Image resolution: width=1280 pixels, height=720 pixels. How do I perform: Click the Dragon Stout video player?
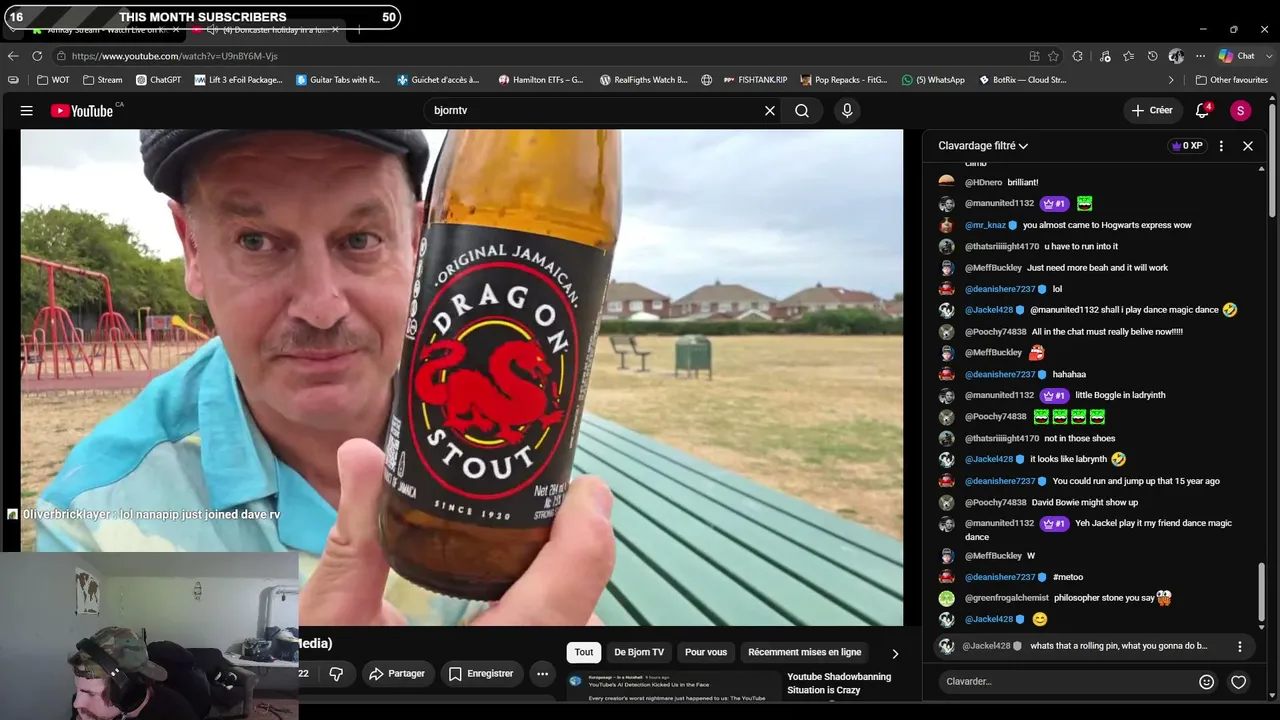[x=462, y=377]
